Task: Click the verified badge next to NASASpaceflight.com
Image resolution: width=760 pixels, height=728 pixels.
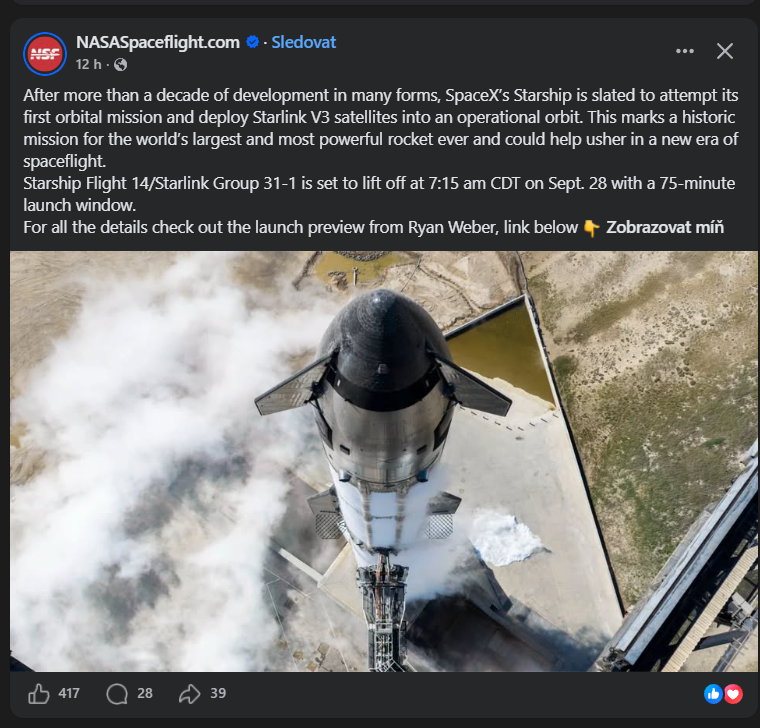Action: [252, 42]
